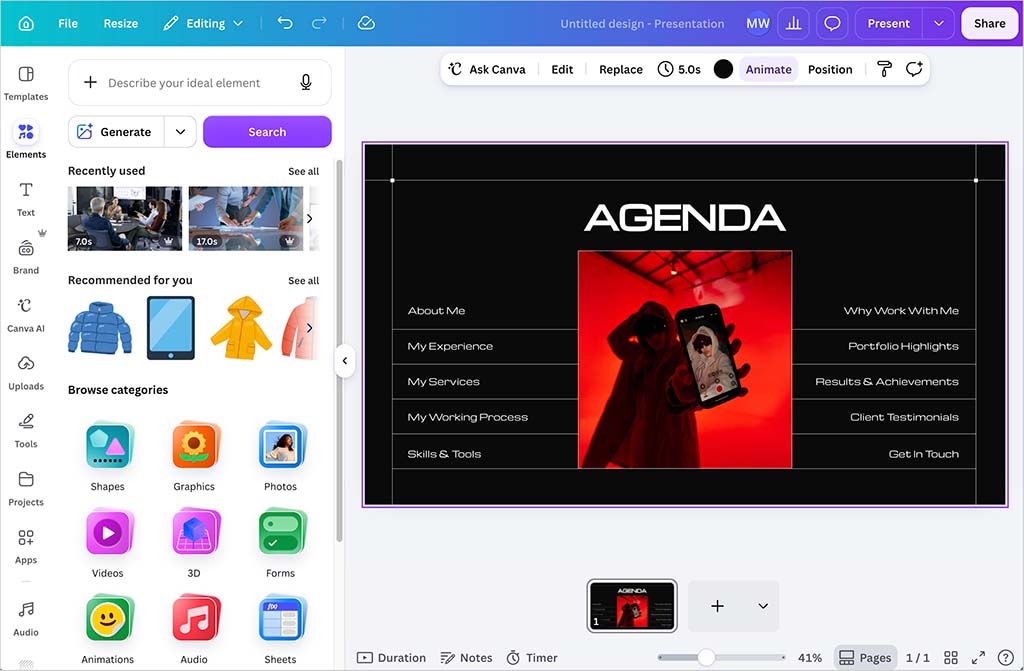Browse the Photos category
1024x671 pixels.
[x=280, y=457]
